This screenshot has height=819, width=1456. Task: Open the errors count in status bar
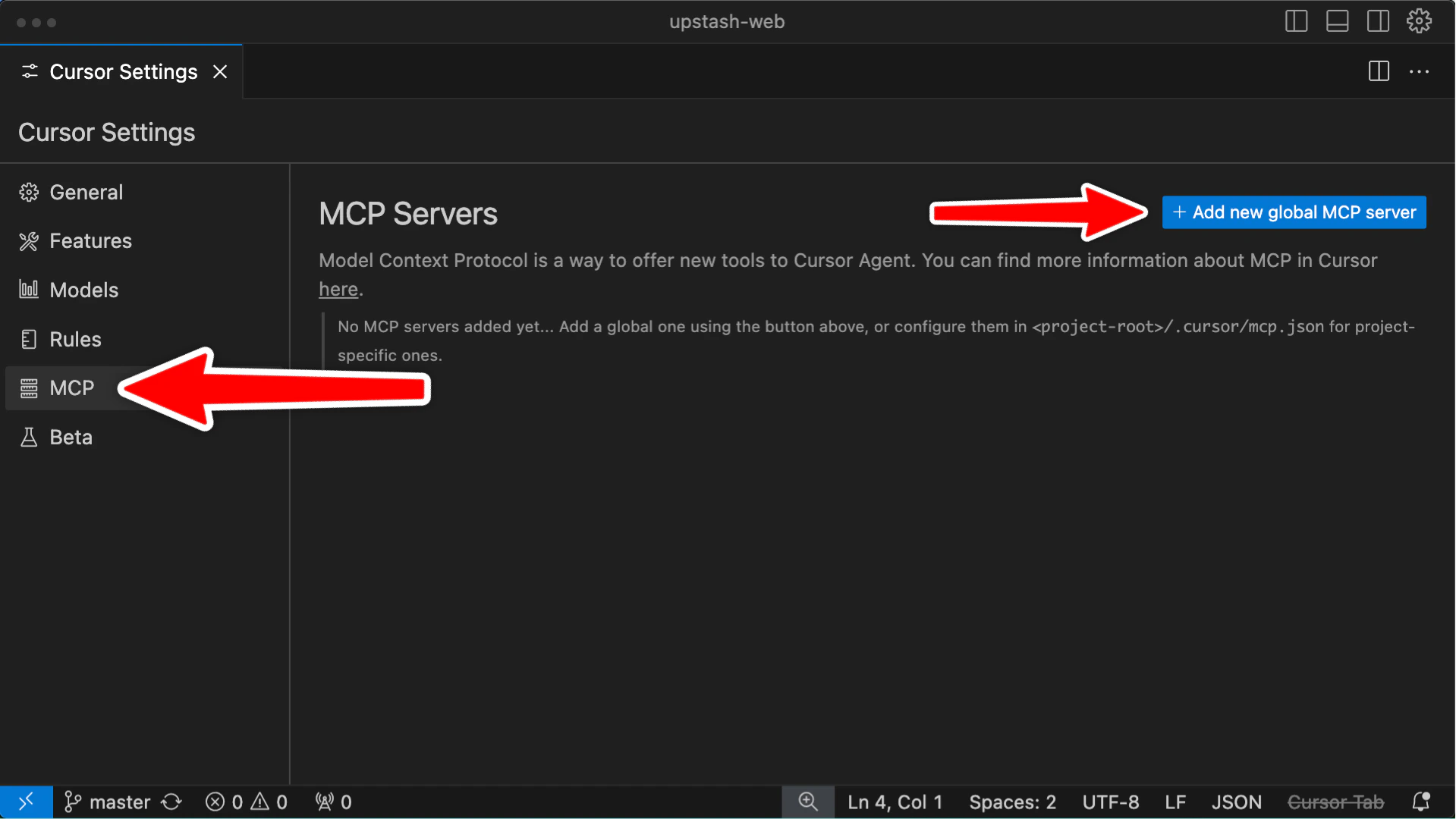point(225,802)
